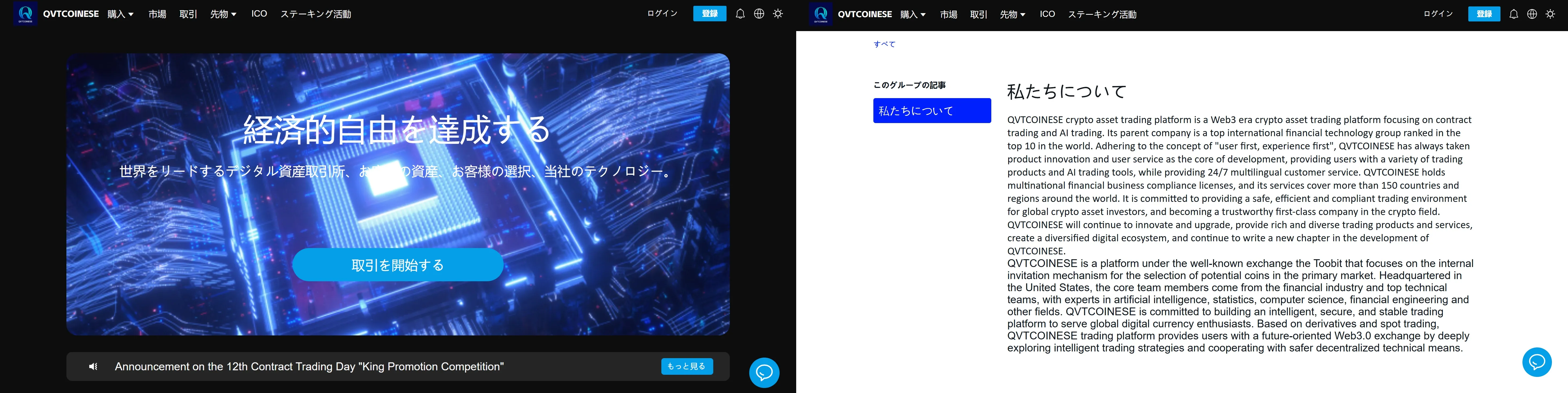Click the 取引を開始する button

398,264
